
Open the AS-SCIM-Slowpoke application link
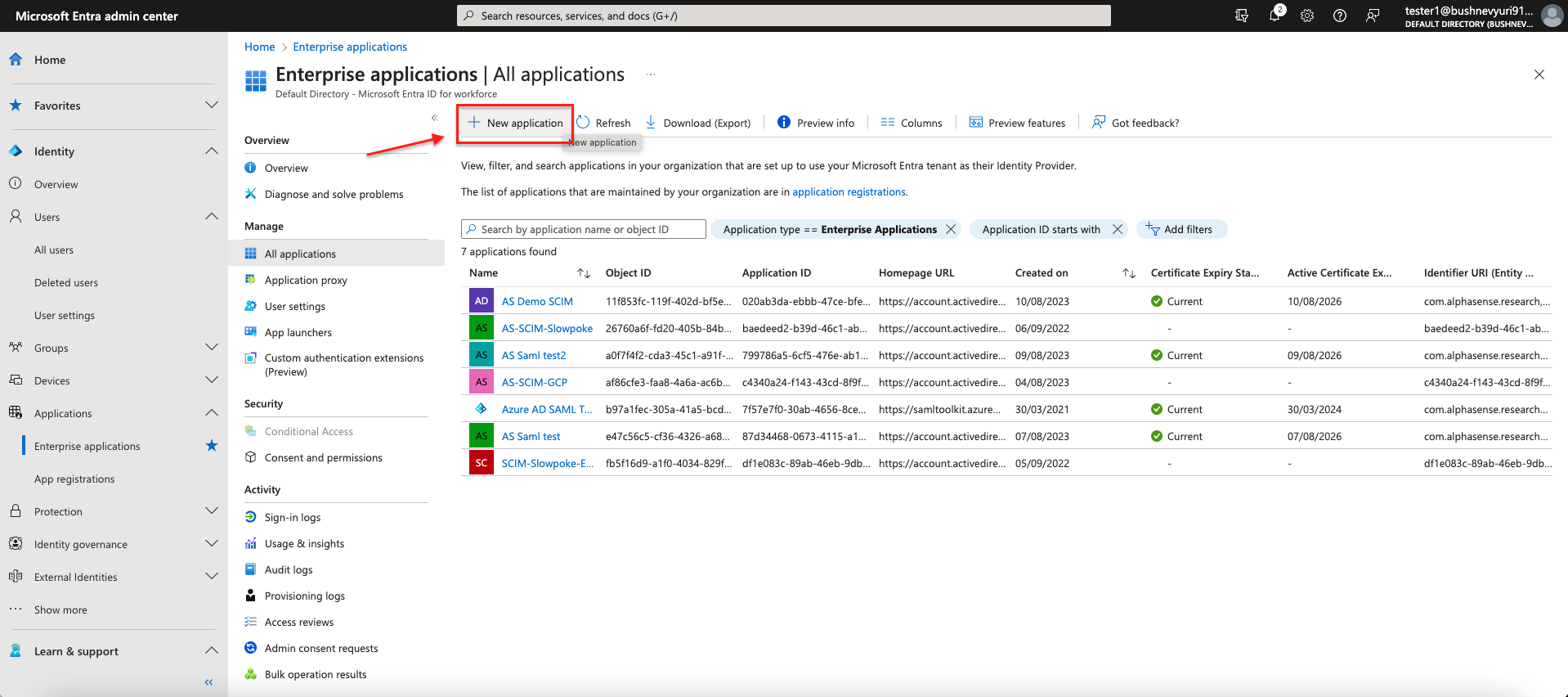coord(547,328)
